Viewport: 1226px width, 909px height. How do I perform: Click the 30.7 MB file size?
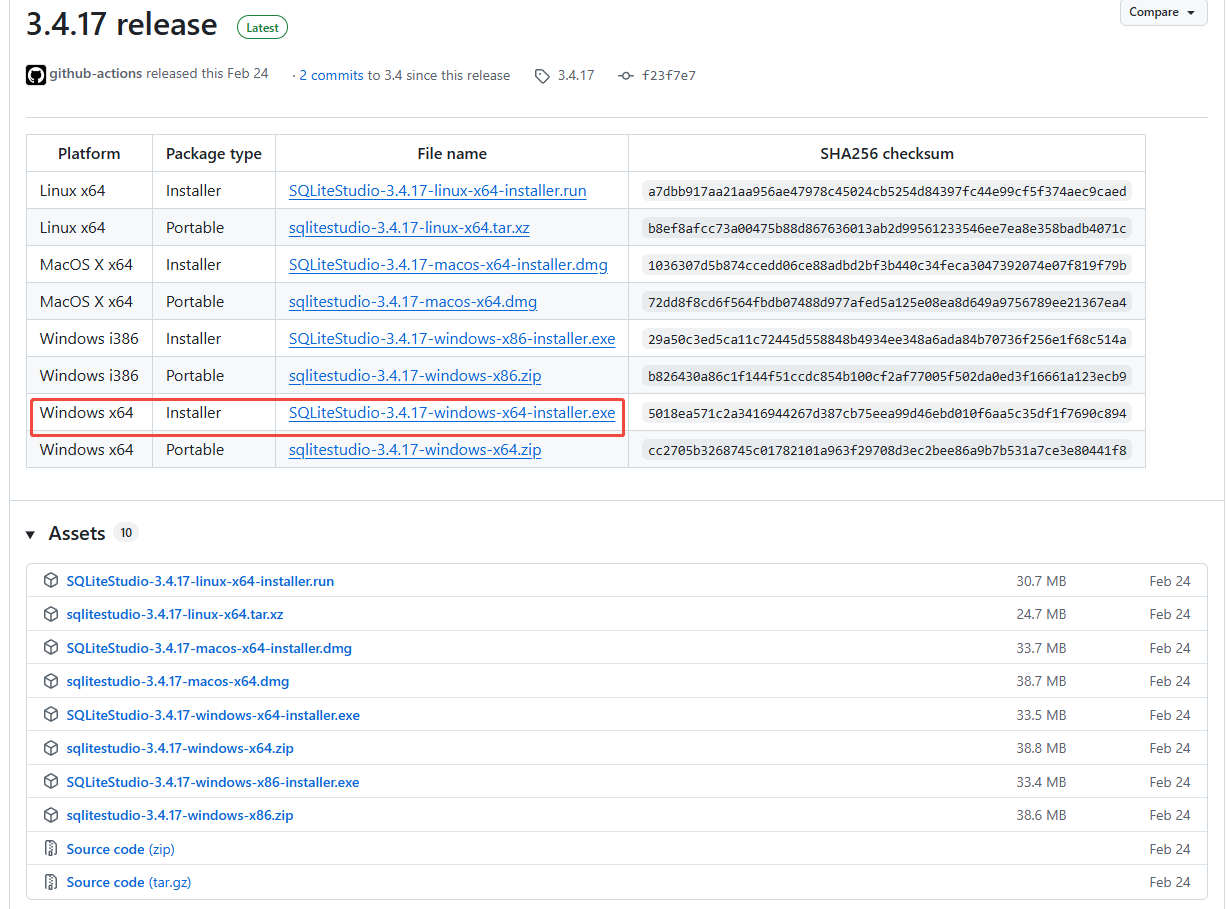[1041, 581]
